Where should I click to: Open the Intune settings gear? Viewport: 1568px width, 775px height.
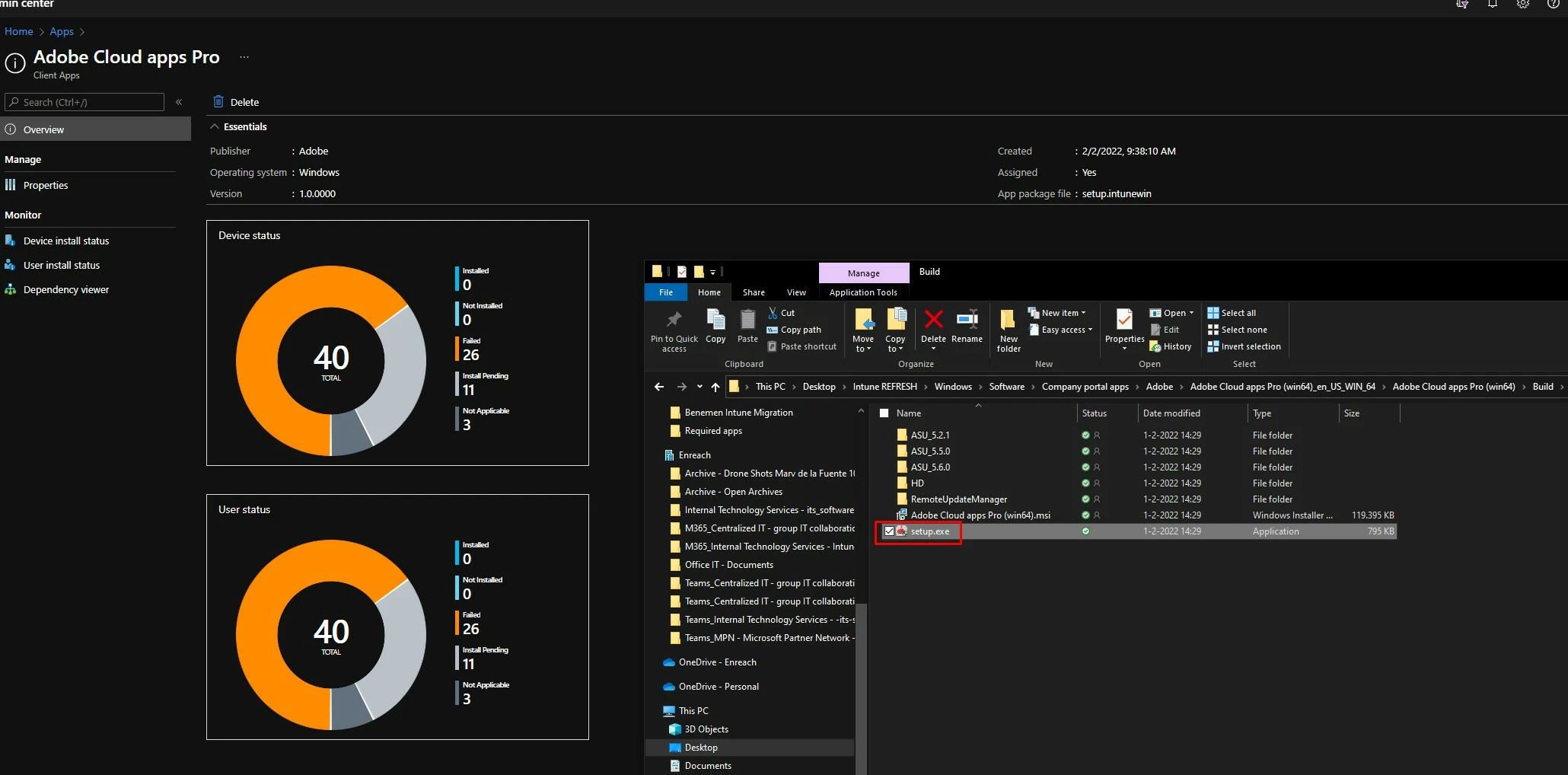pyautogui.click(x=1523, y=4)
